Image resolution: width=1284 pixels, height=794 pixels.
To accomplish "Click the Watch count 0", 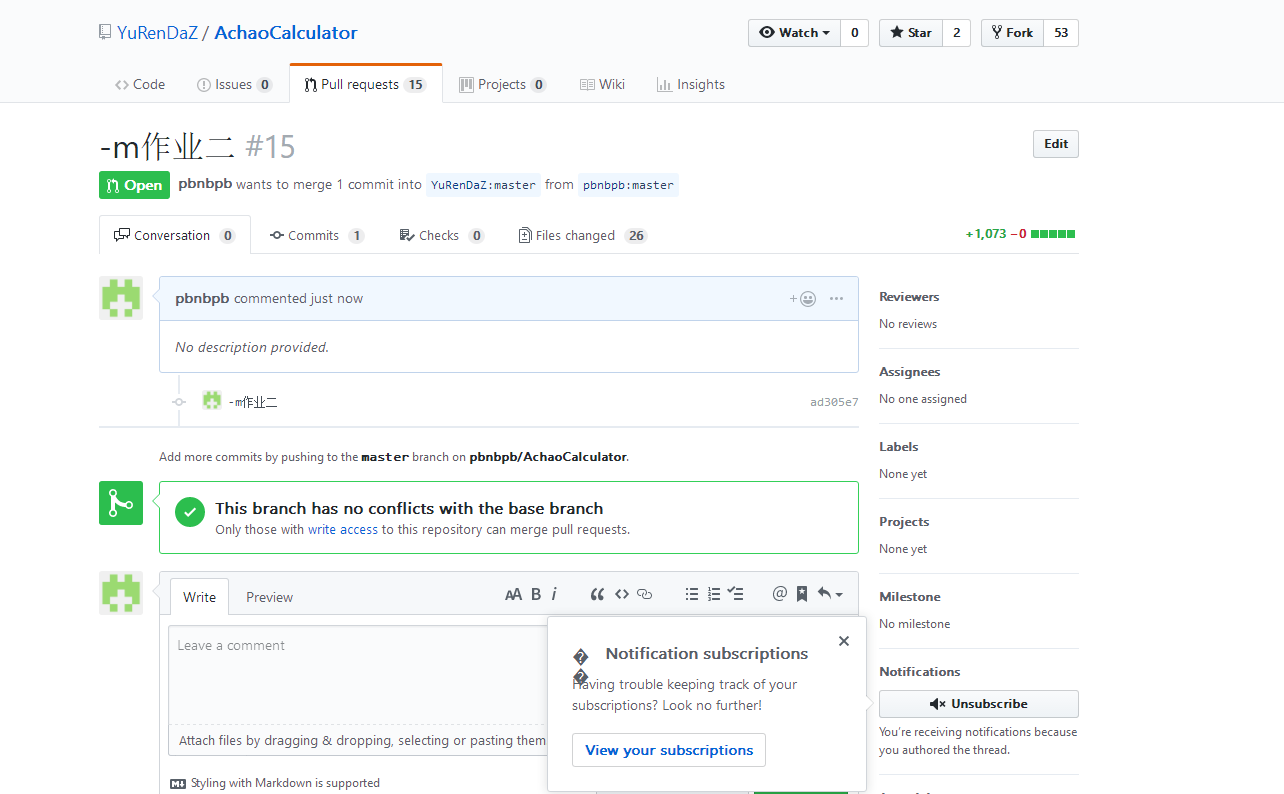I will click(x=855, y=33).
